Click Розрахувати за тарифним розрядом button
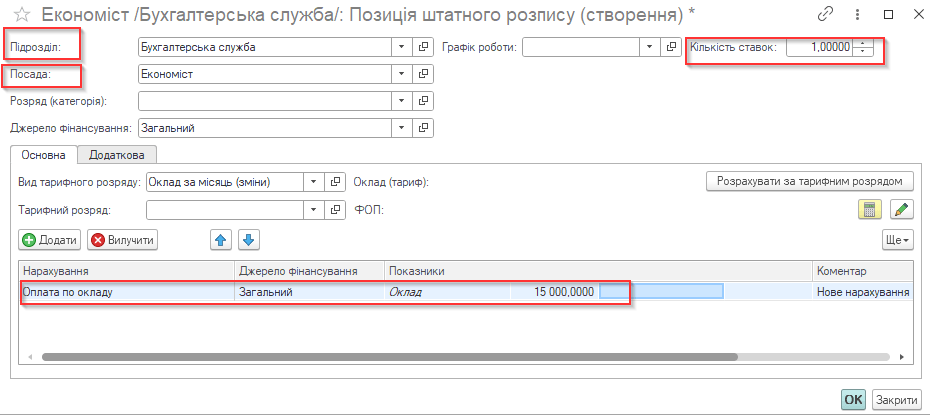The width and height of the screenshot is (930, 415). pos(810,181)
